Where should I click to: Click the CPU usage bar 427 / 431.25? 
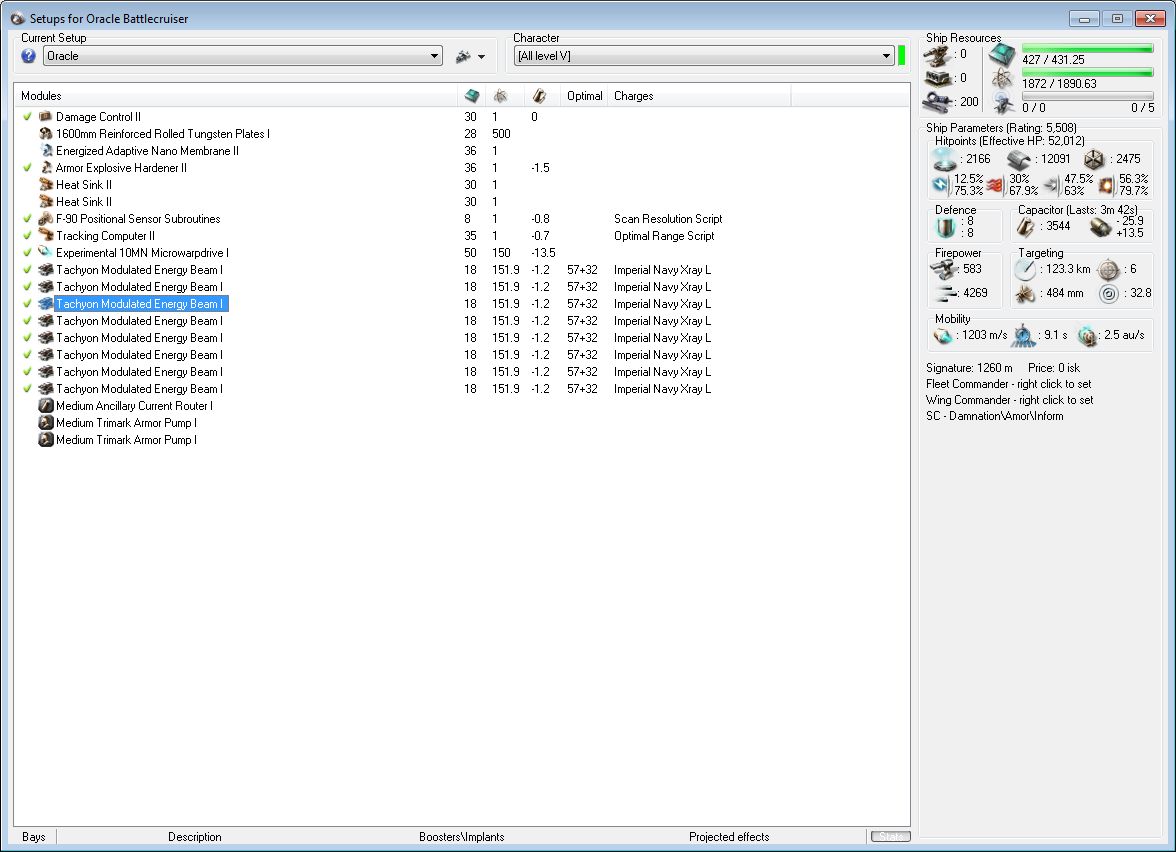(1088, 49)
